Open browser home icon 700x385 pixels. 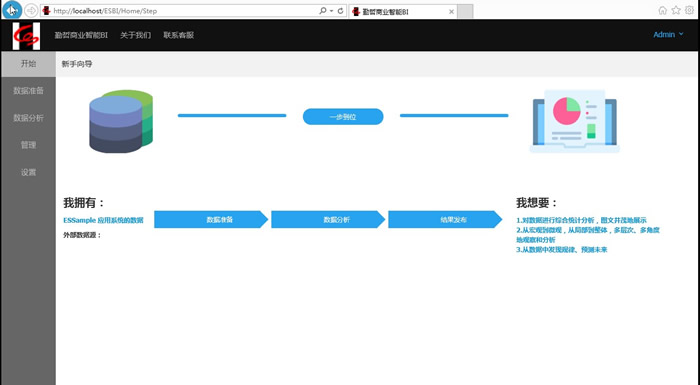pyautogui.click(x=662, y=10)
